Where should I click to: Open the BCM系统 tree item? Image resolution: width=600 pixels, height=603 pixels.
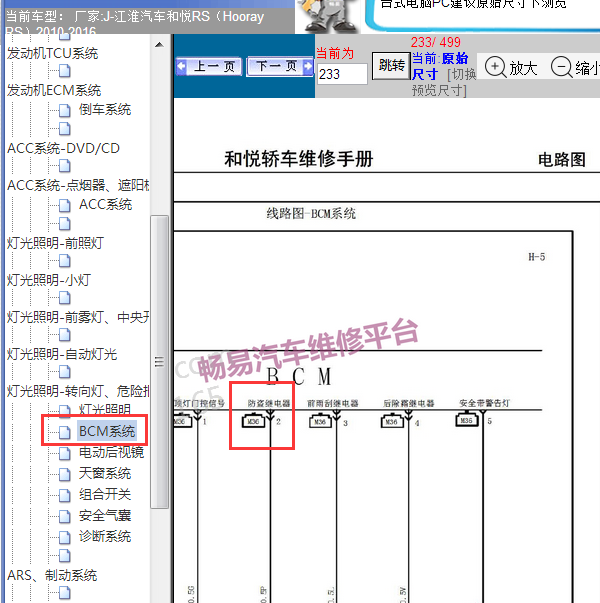[107, 431]
